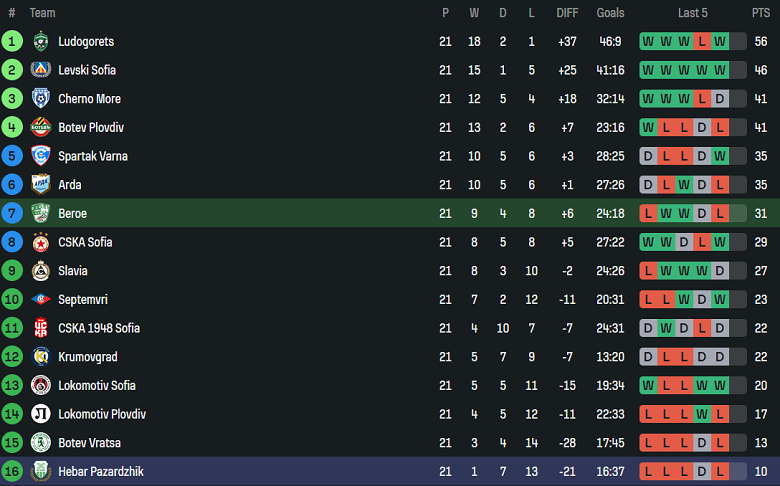This screenshot has height=486, width=780.
Task: Open the Beroe team page
Action: tap(72, 214)
